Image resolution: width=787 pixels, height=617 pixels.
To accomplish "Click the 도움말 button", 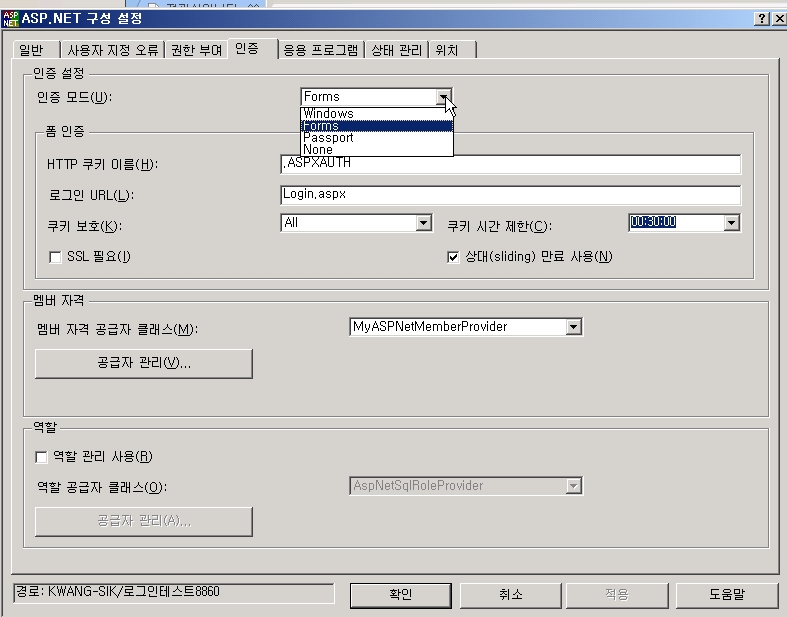I will (727, 595).
